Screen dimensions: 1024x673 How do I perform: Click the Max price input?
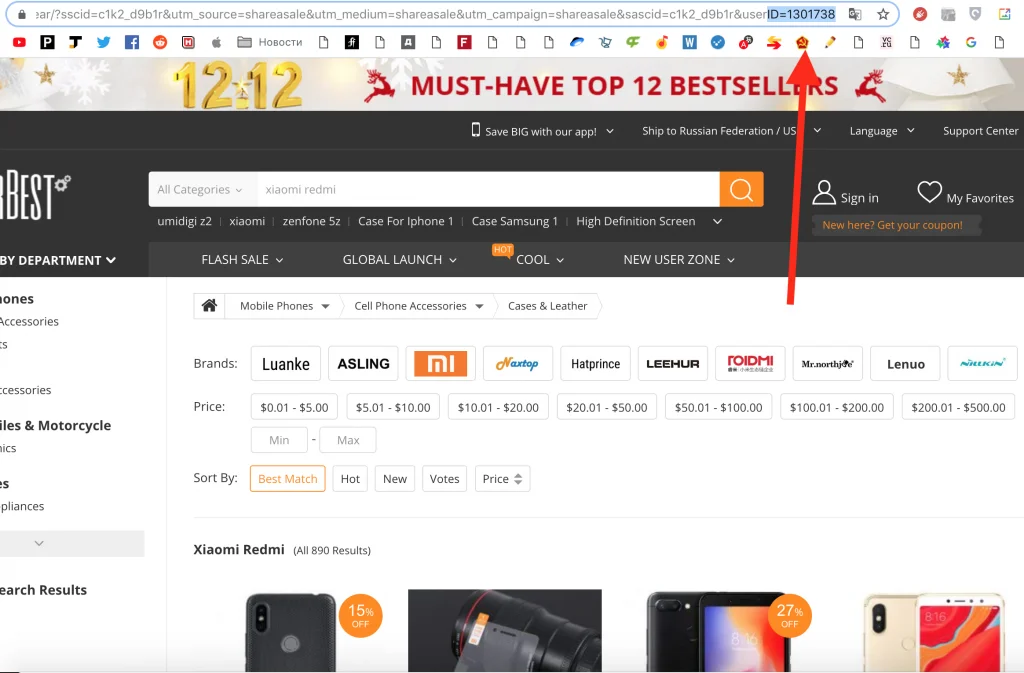pyautogui.click(x=348, y=440)
